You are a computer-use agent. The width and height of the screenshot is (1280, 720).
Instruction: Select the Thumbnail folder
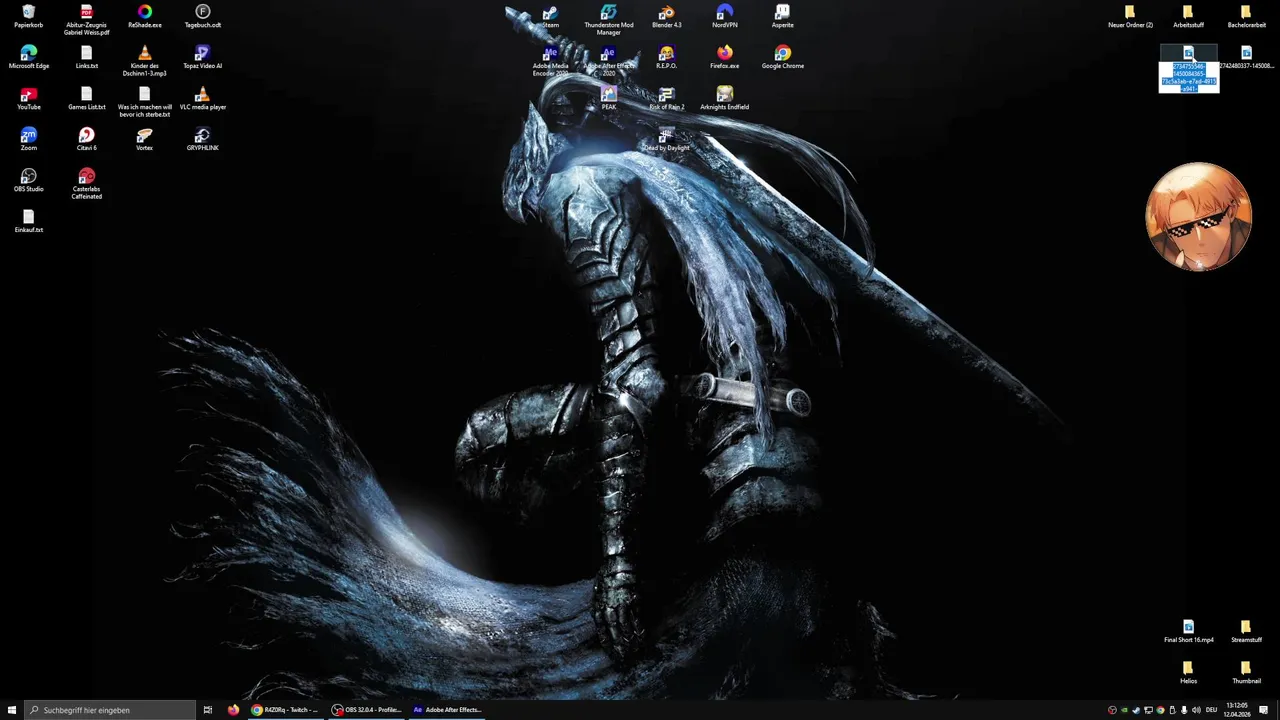point(1246,672)
